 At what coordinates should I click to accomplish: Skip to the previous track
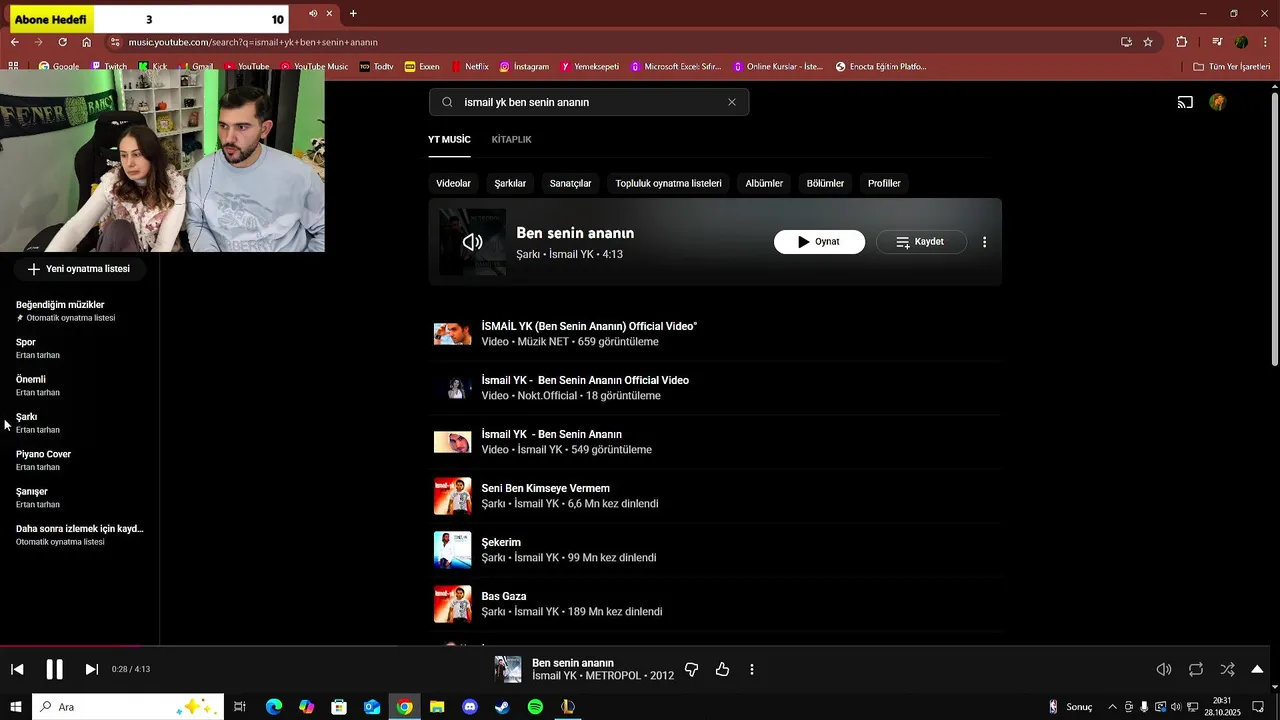coord(17,669)
